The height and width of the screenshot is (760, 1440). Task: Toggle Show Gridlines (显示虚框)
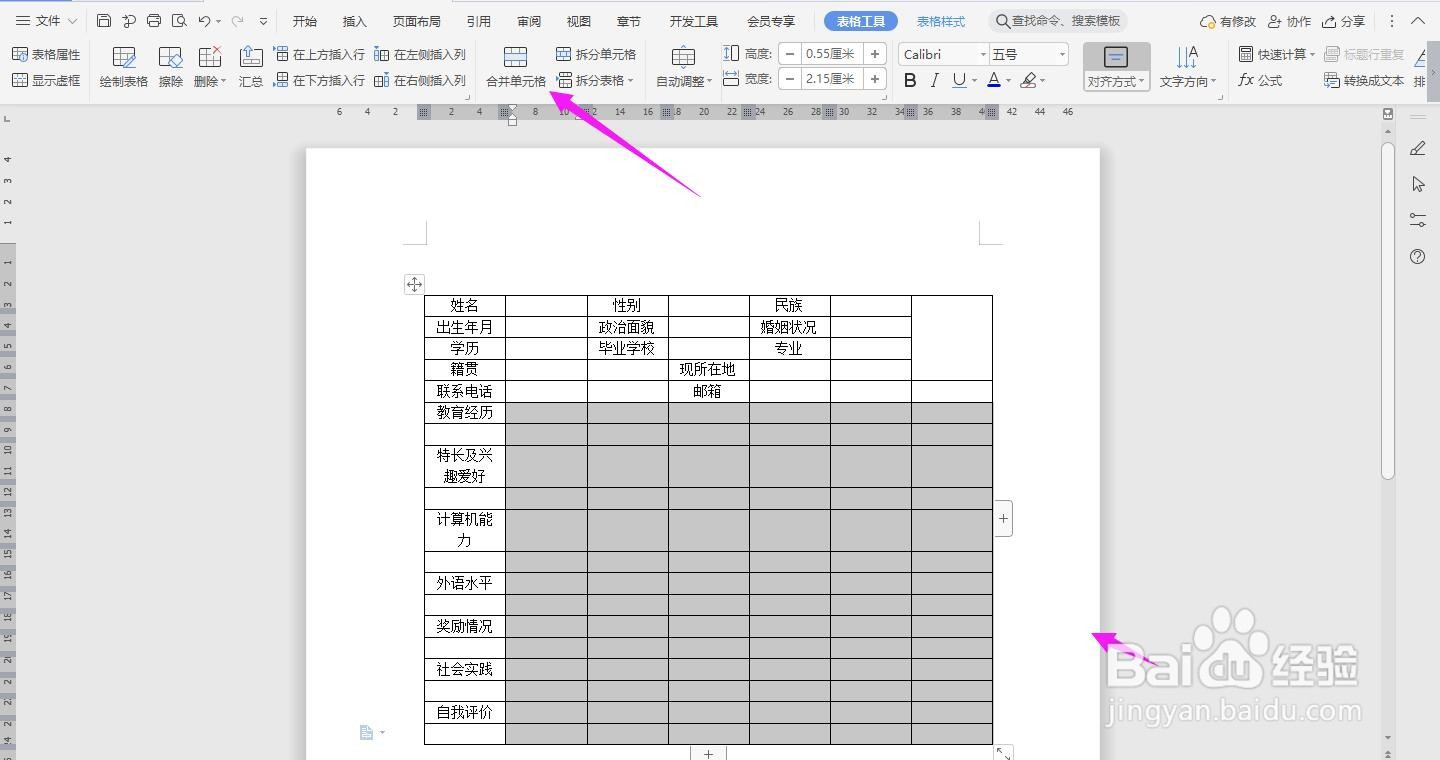tap(46, 80)
